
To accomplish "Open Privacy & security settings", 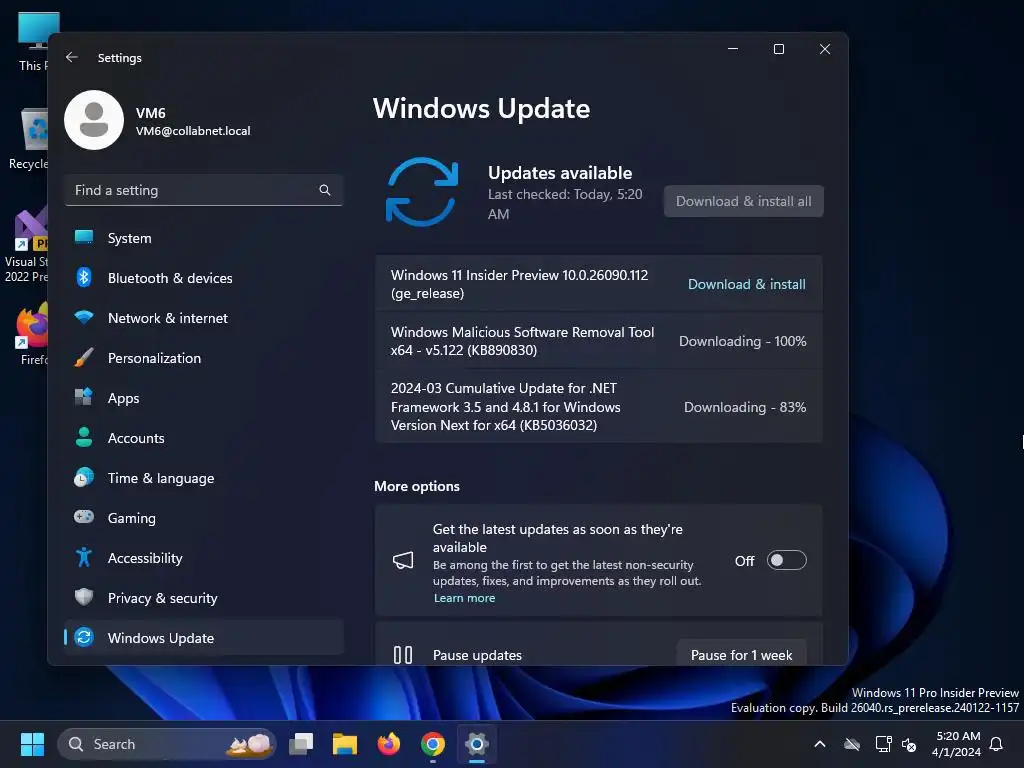I will point(204,597).
